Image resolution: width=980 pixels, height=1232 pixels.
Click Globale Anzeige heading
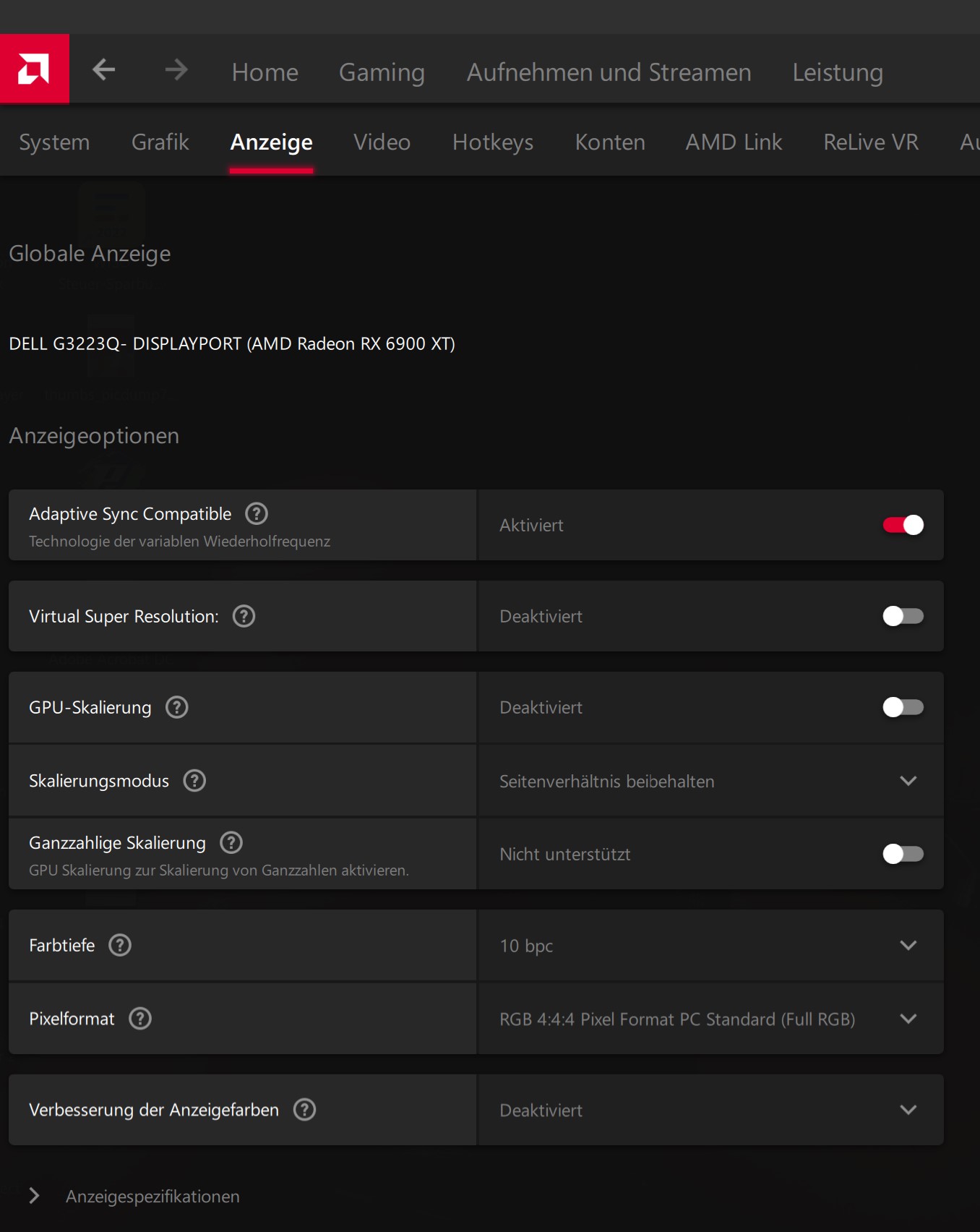pos(90,254)
